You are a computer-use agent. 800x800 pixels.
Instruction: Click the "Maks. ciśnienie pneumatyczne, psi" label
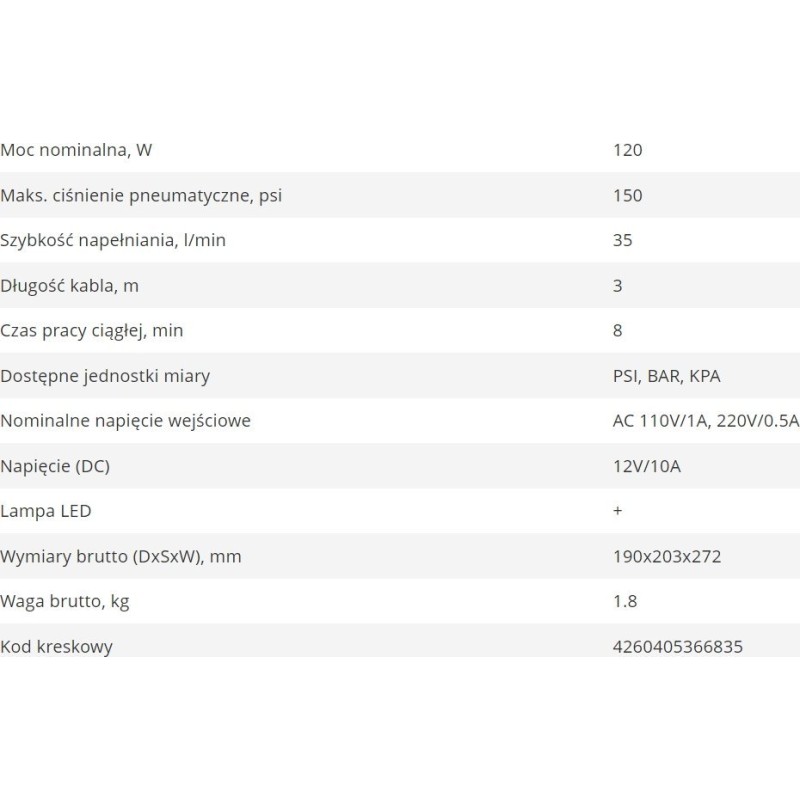pos(141,196)
